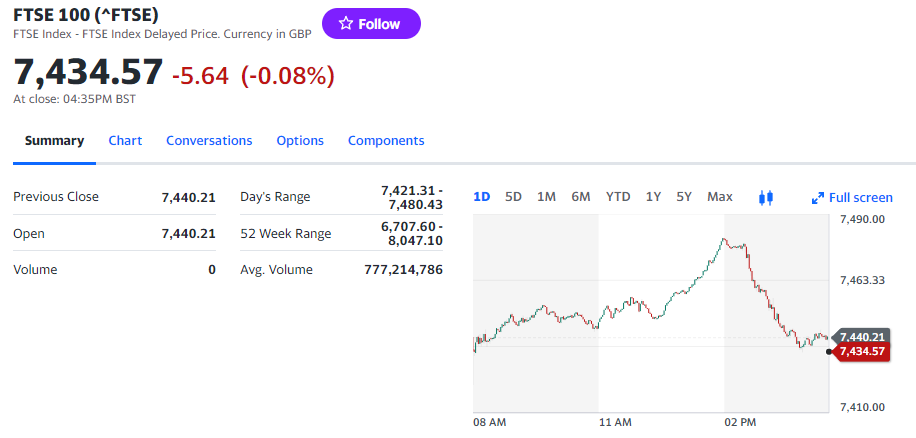Click the Open label in summary table
The height and width of the screenshot is (438, 916).
(x=29, y=234)
